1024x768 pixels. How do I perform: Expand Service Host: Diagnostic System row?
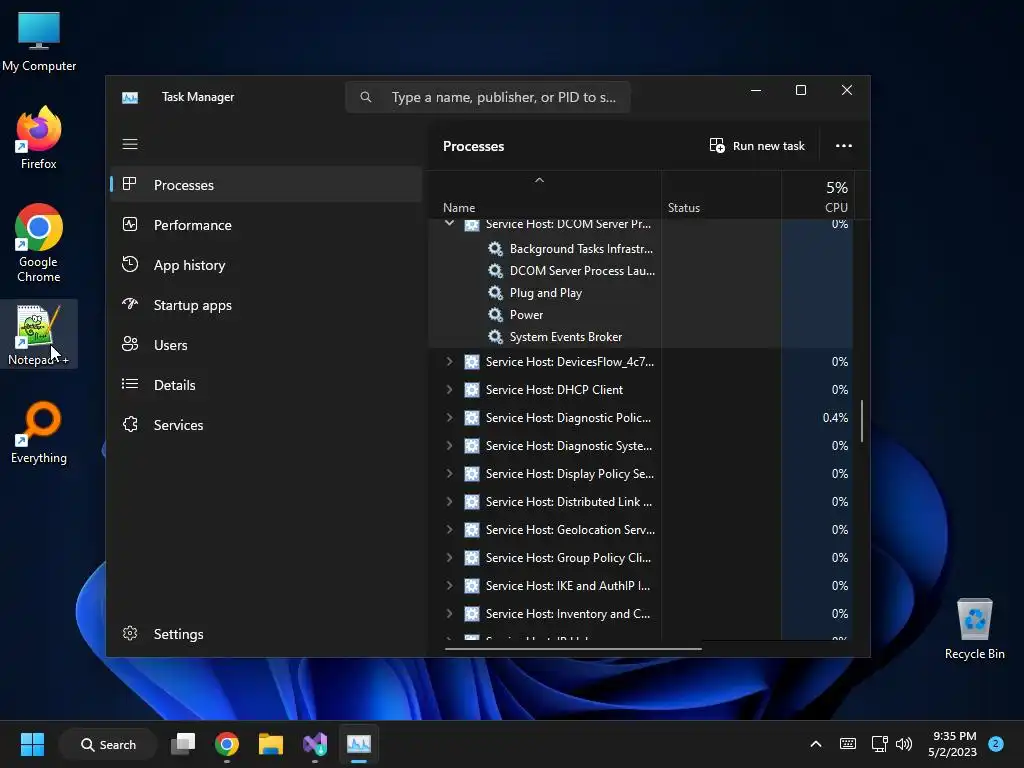(x=449, y=445)
